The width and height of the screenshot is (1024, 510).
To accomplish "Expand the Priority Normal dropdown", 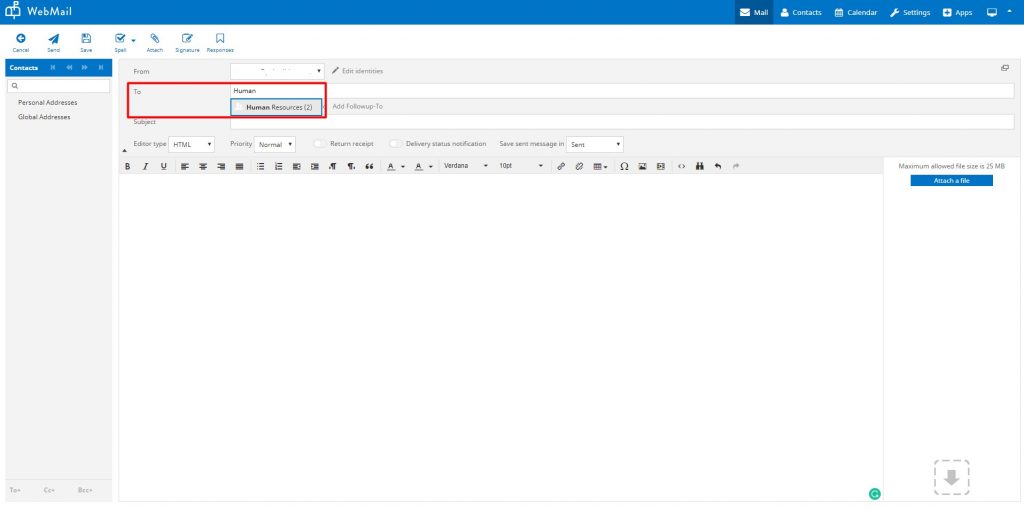I will click(x=274, y=144).
